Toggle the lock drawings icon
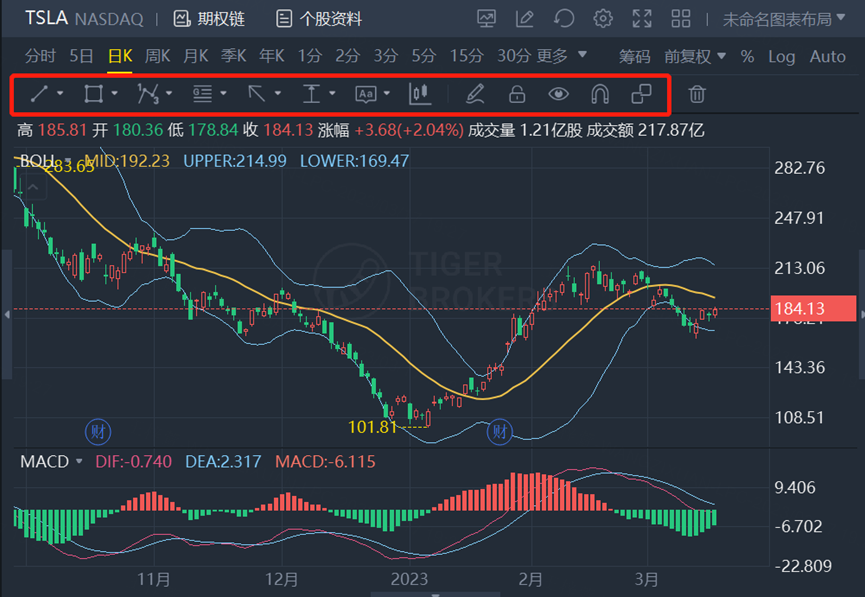 517,94
